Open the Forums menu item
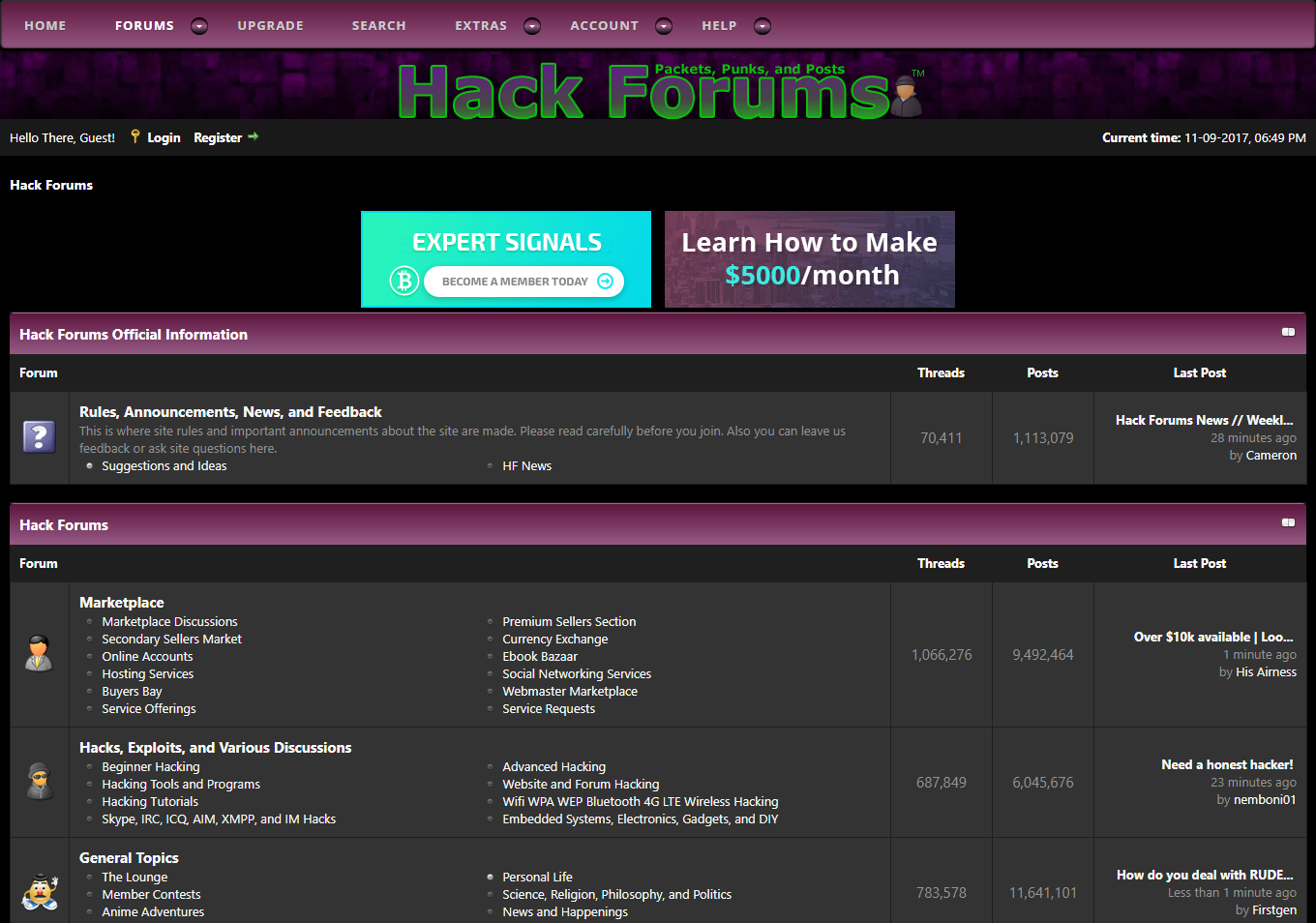Image resolution: width=1316 pixels, height=923 pixels. pos(144,26)
